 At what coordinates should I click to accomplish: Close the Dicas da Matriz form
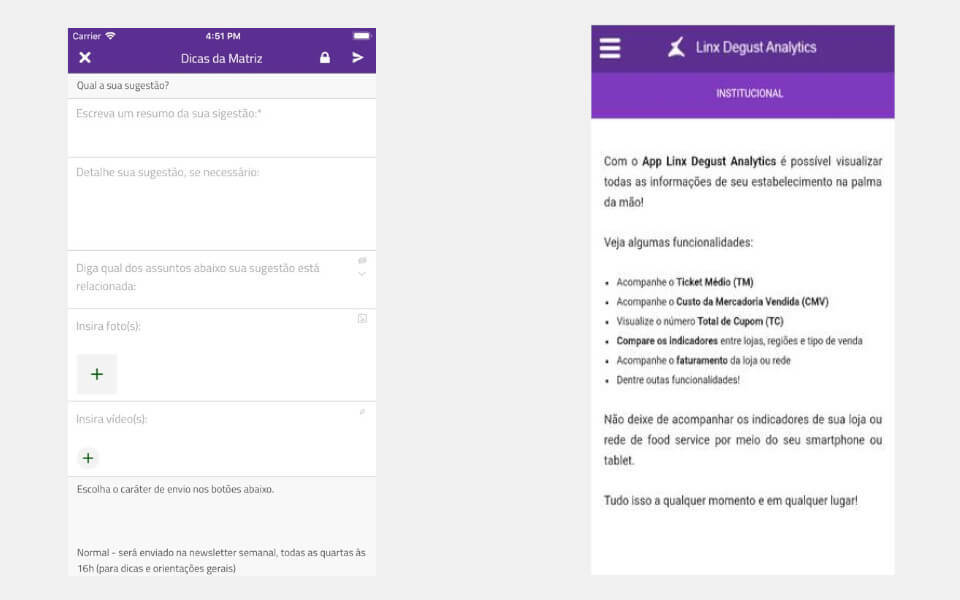85,58
